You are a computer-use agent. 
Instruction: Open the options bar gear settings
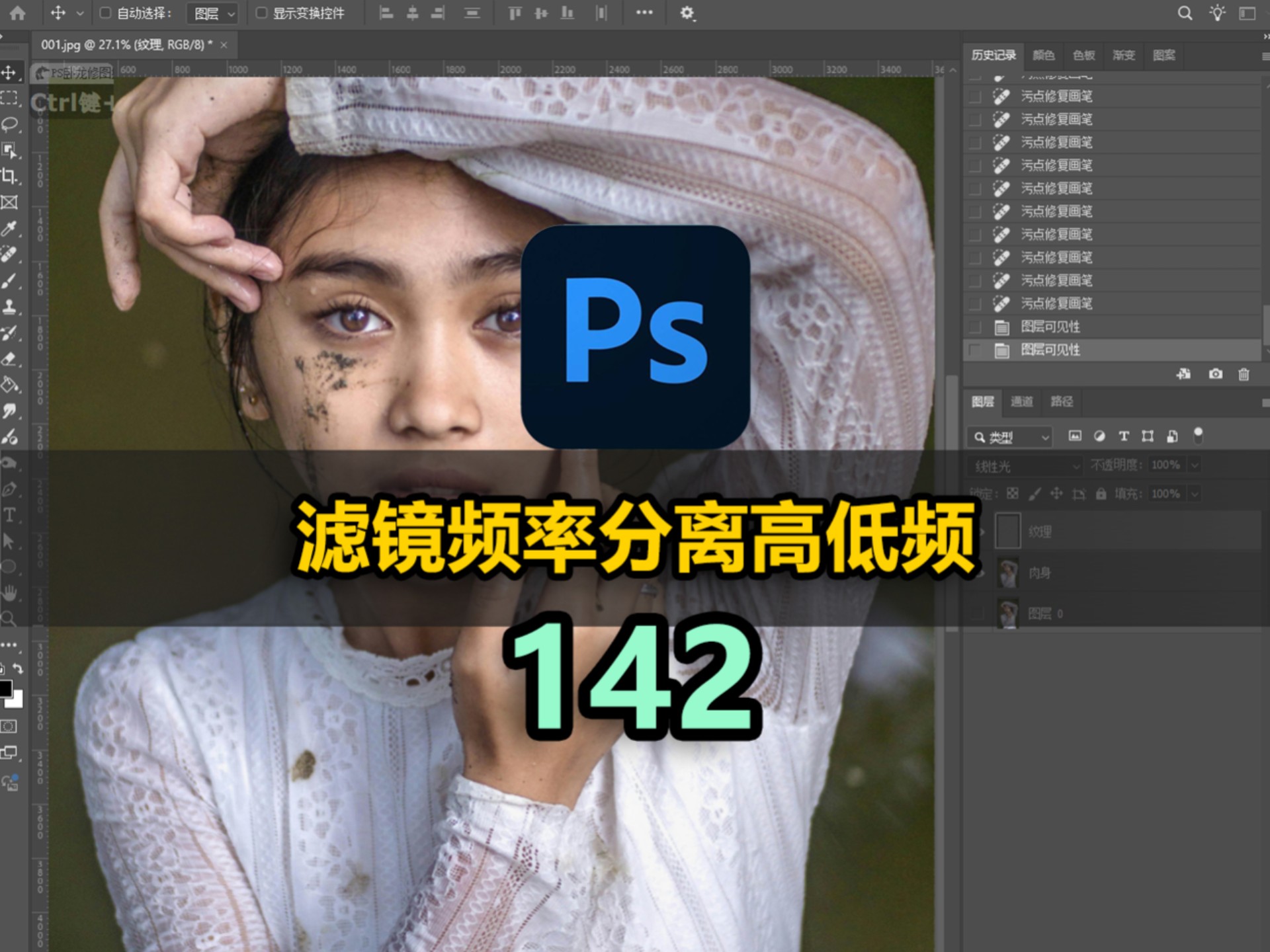click(687, 13)
